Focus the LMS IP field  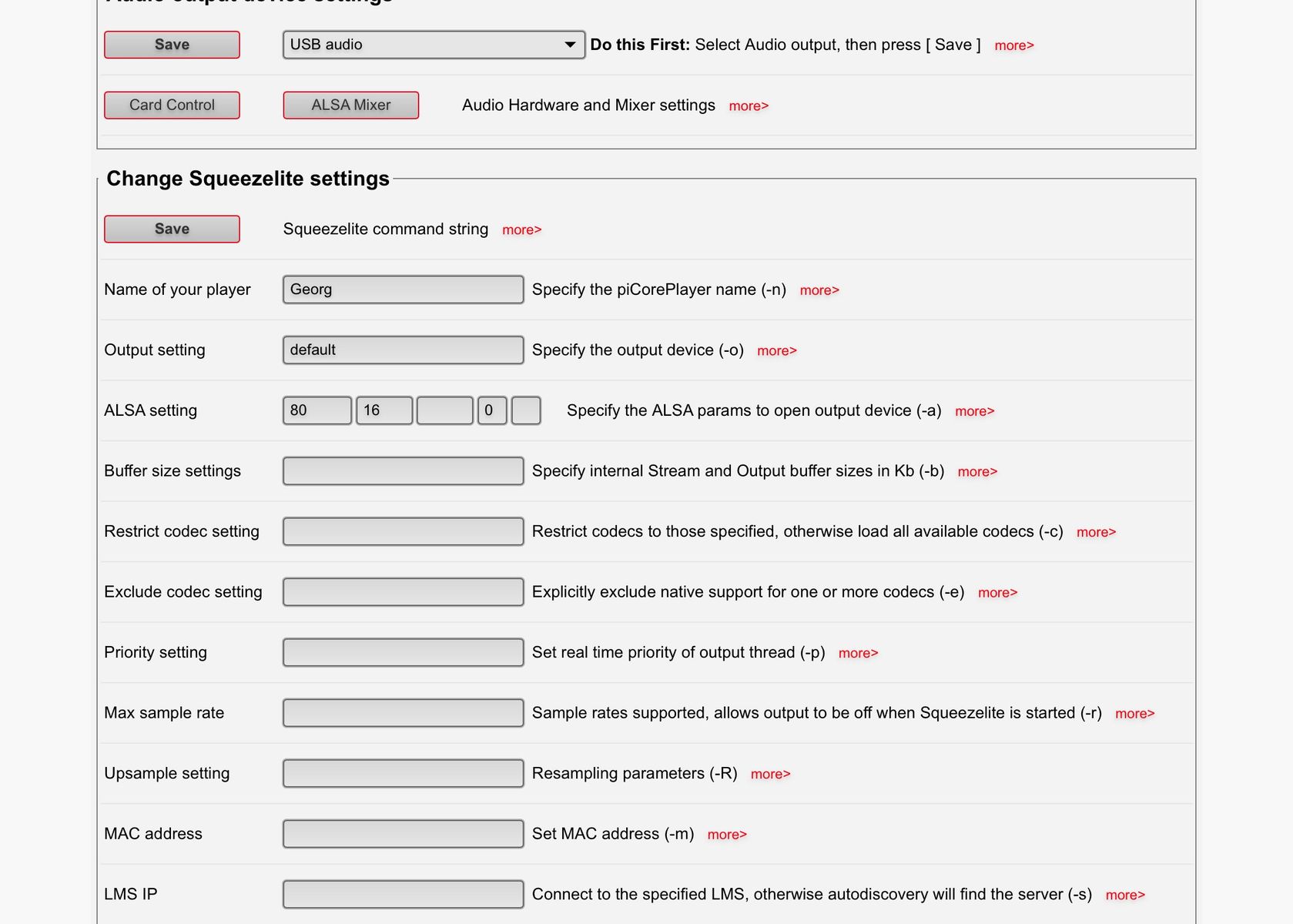coord(404,894)
